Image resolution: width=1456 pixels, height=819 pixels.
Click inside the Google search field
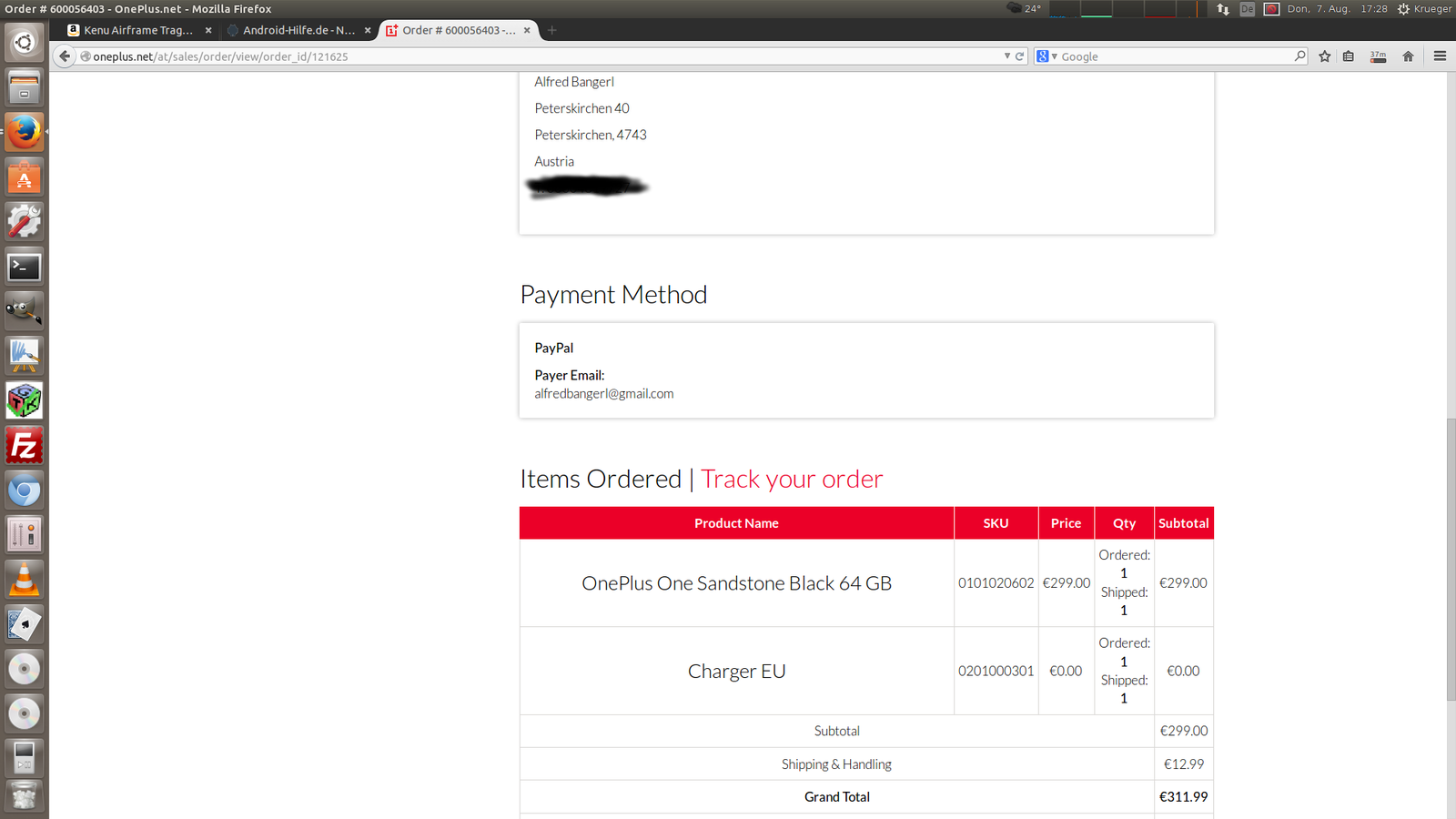click(1174, 56)
